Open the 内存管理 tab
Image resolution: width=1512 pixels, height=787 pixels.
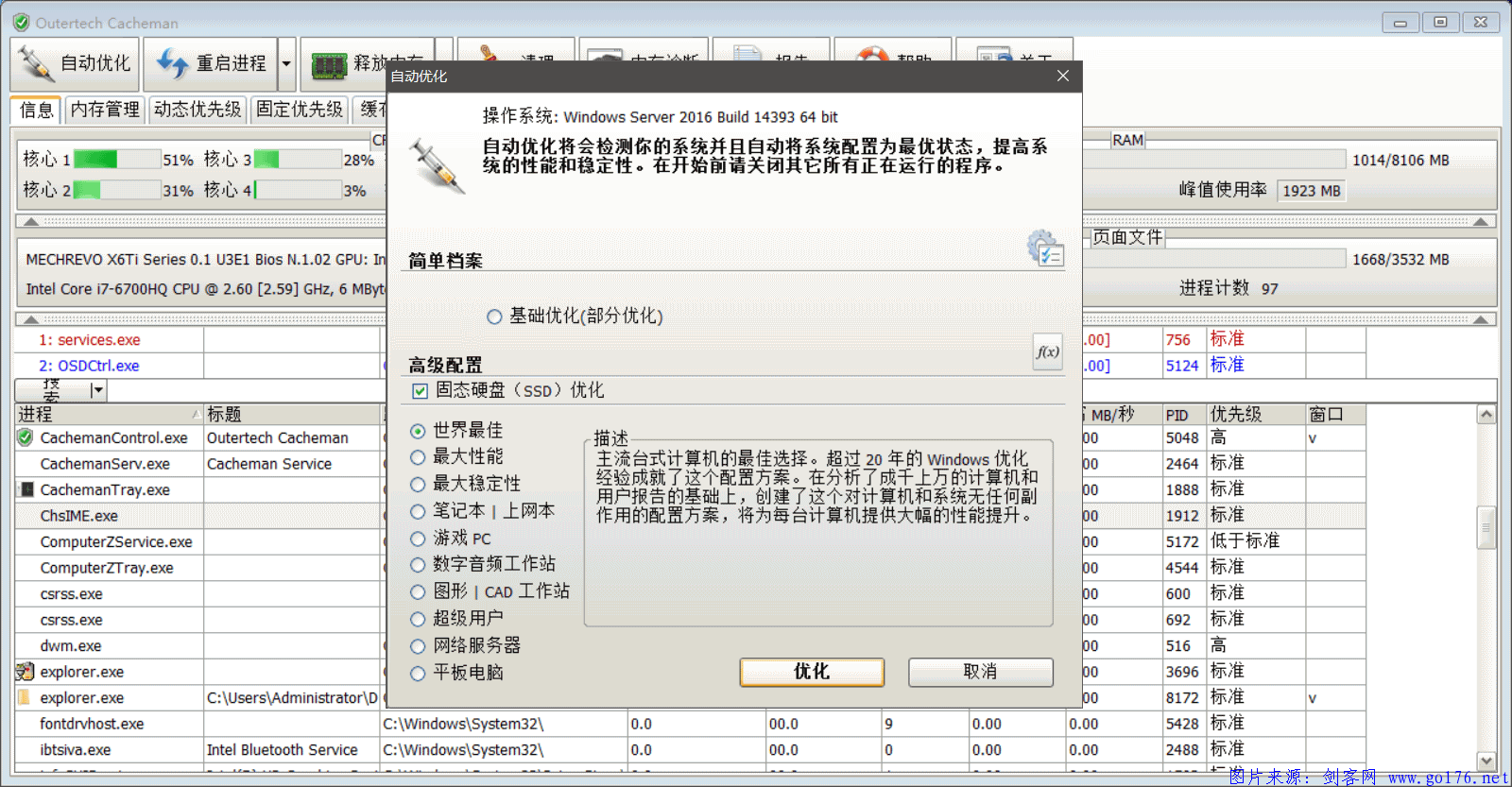tap(105, 110)
